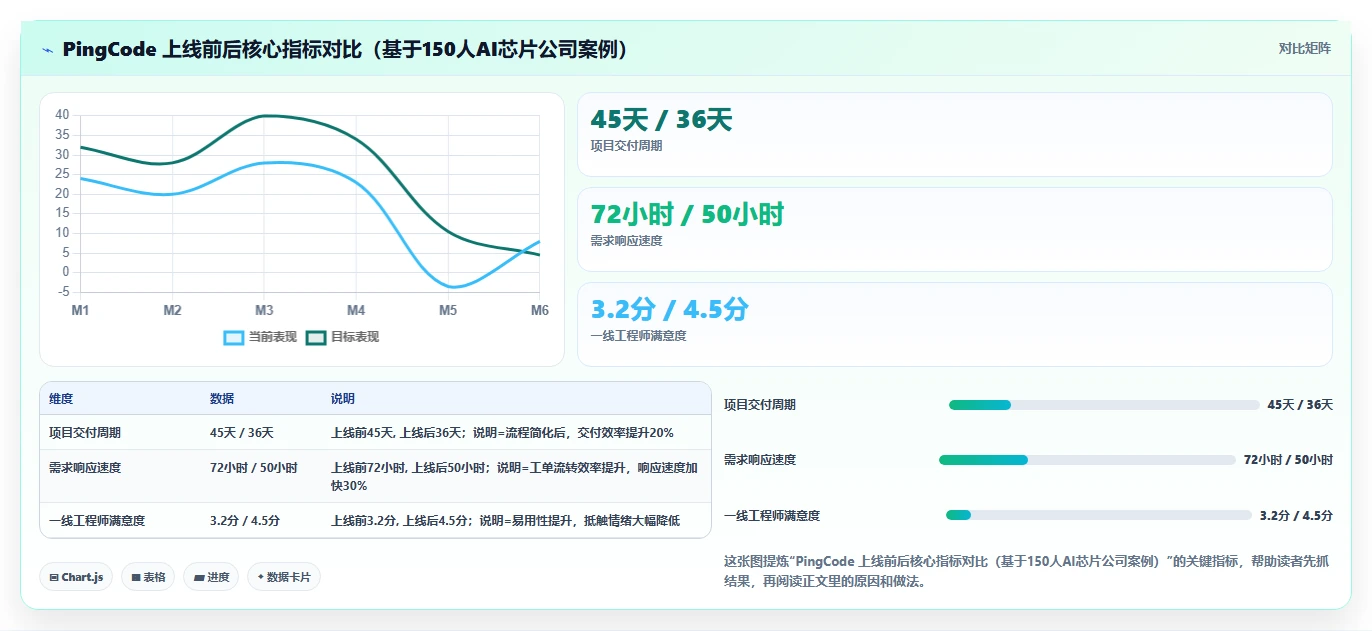1372x631 pixels.
Task: Click table cell 3.2分 / 4.5分
Action: coord(245,521)
